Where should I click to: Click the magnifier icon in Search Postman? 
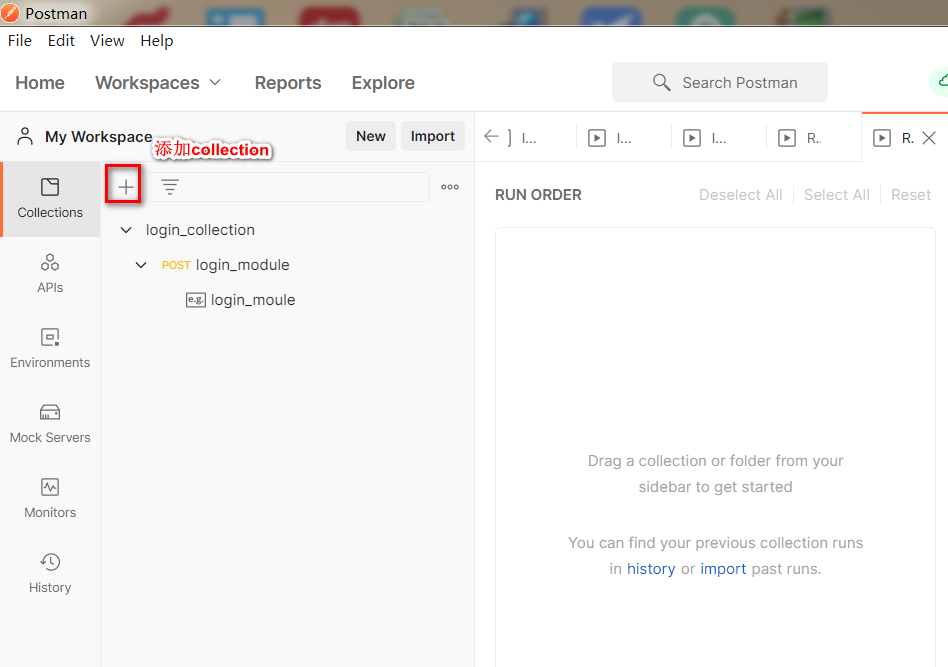pos(661,82)
